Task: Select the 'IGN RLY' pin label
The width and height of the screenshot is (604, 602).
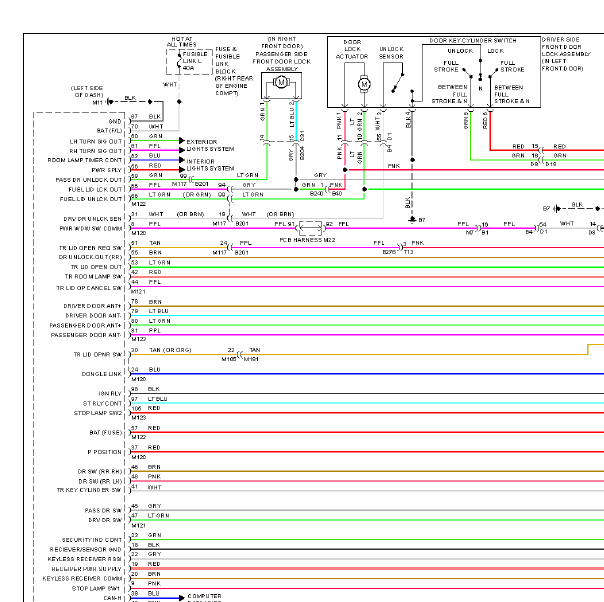Action: click(x=110, y=394)
